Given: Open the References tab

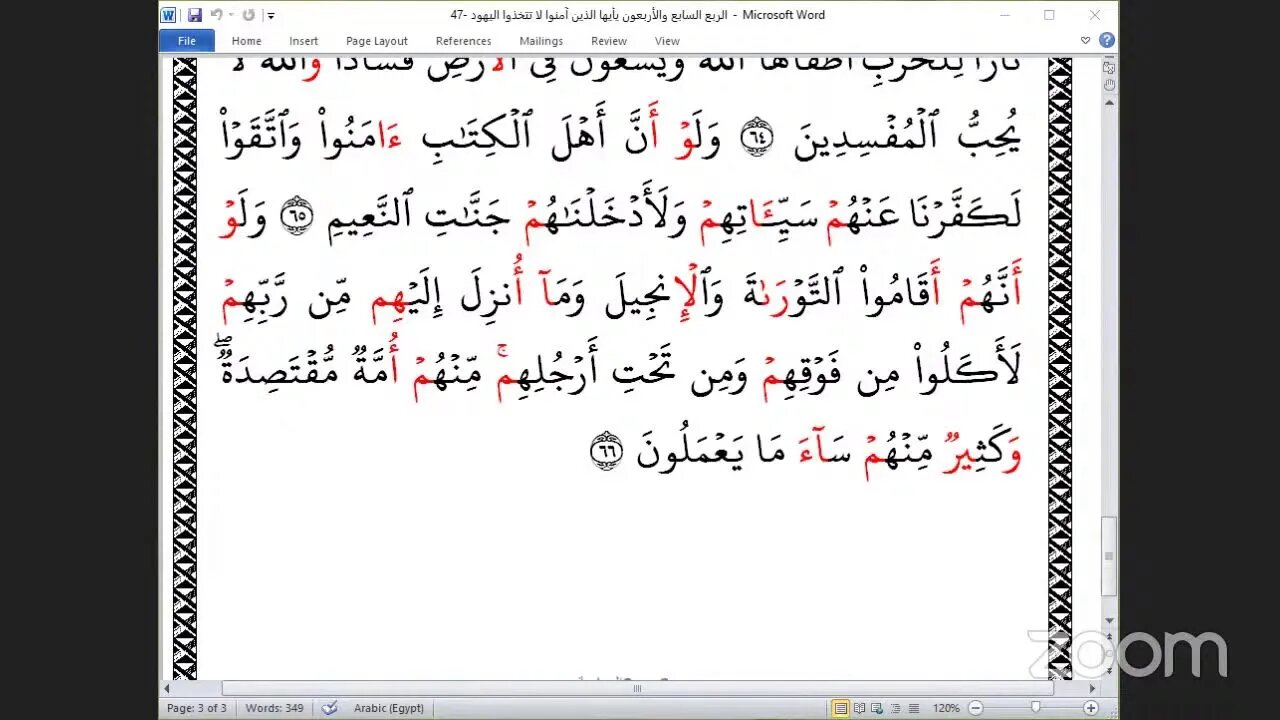Looking at the screenshot, I should [x=463, y=41].
